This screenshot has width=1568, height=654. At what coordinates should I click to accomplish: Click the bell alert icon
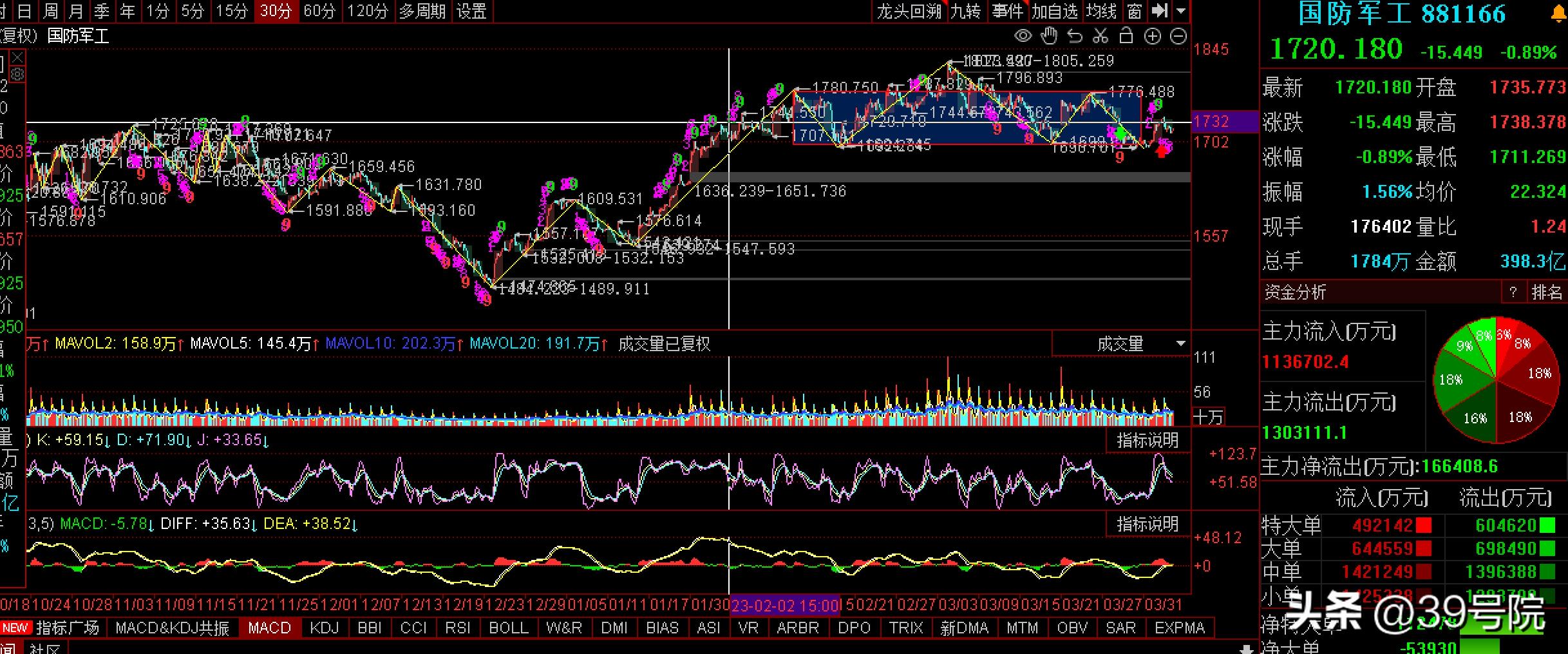point(1560,14)
